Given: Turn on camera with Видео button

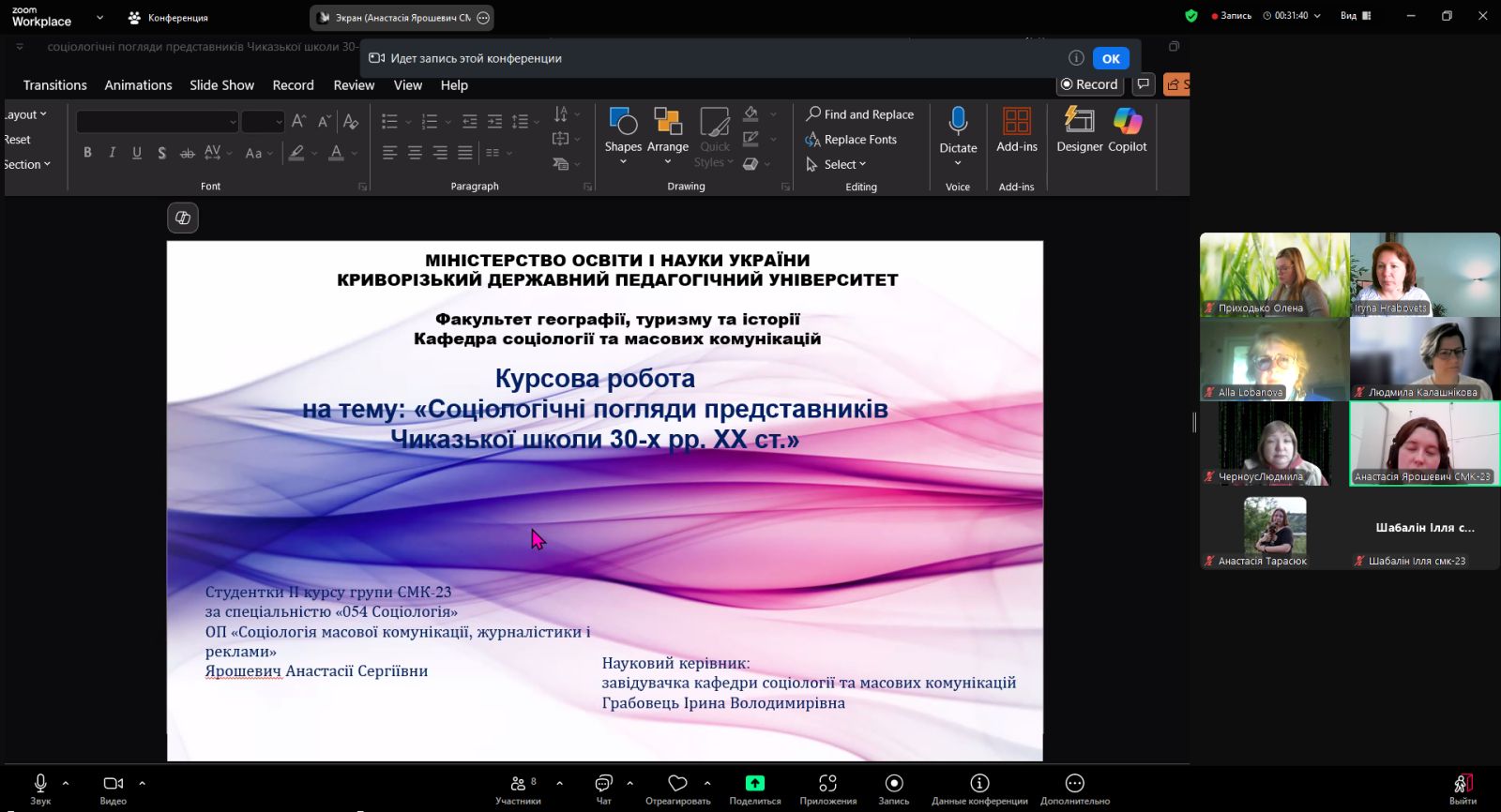Looking at the screenshot, I should tap(114, 789).
